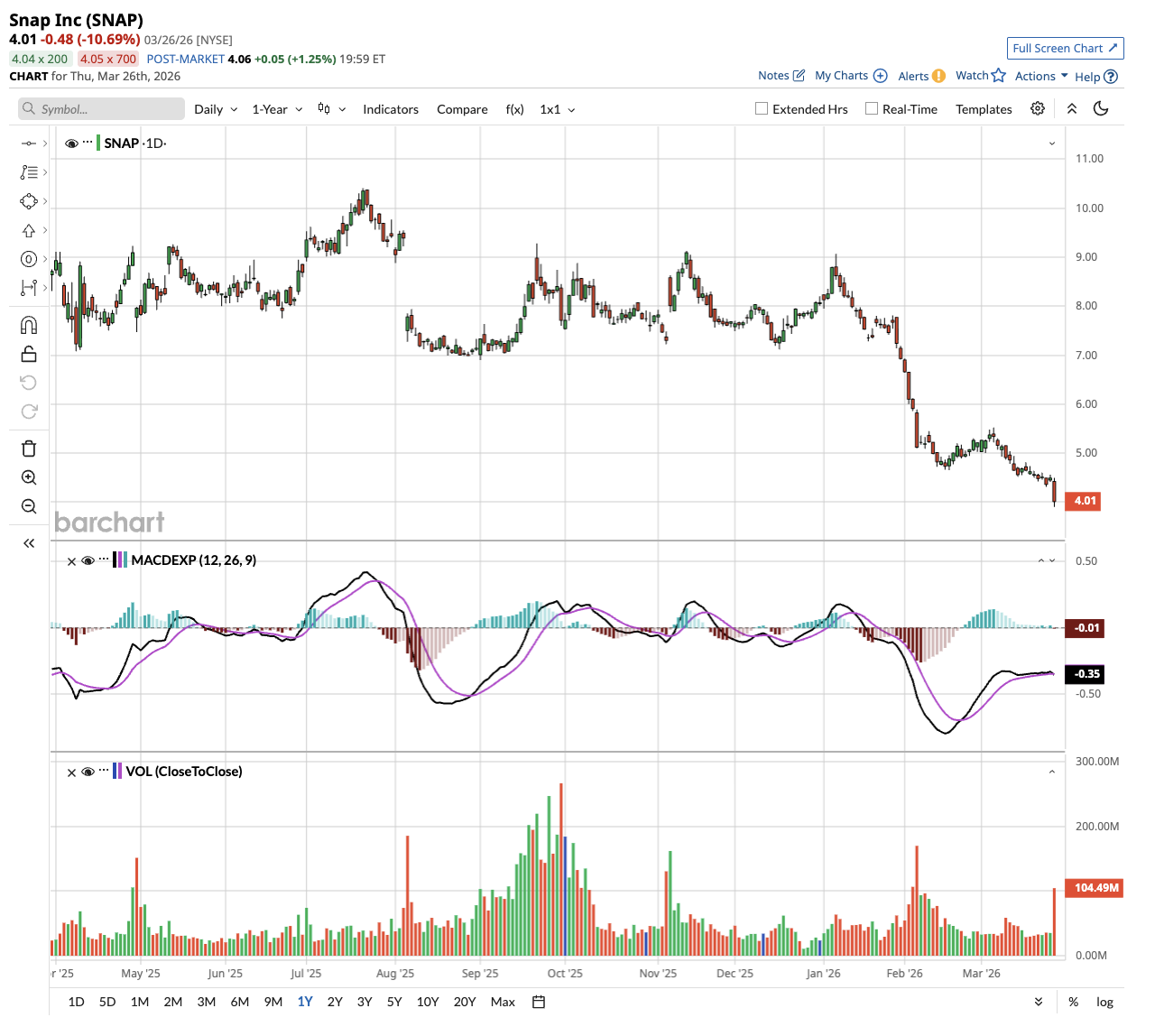Switch to the 6M time range
The width and height of the screenshot is (1155, 1036).
pos(240,1002)
